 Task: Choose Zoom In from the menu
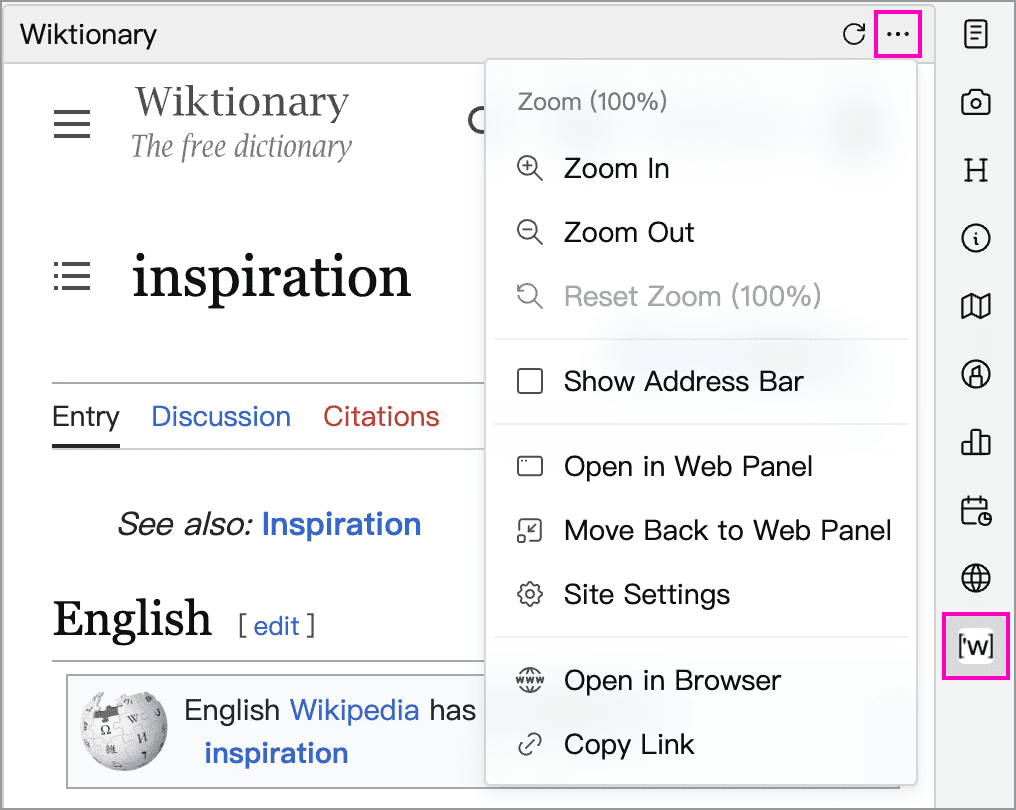[x=700, y=168]
